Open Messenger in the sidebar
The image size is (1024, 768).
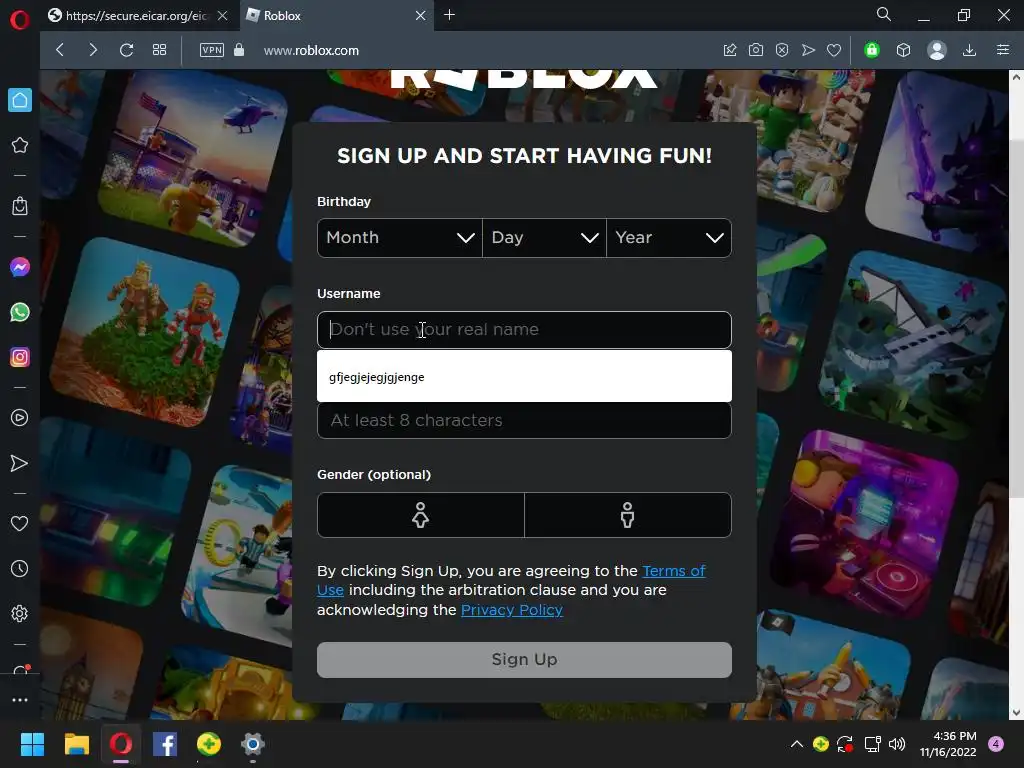(20, 267)
